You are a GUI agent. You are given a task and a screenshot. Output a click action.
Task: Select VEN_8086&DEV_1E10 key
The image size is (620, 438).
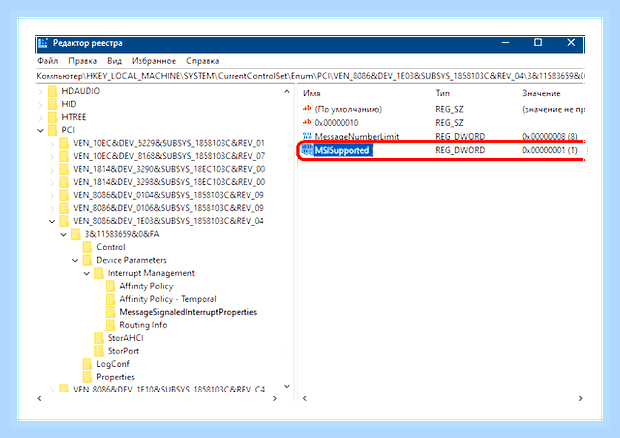point(169,389)
